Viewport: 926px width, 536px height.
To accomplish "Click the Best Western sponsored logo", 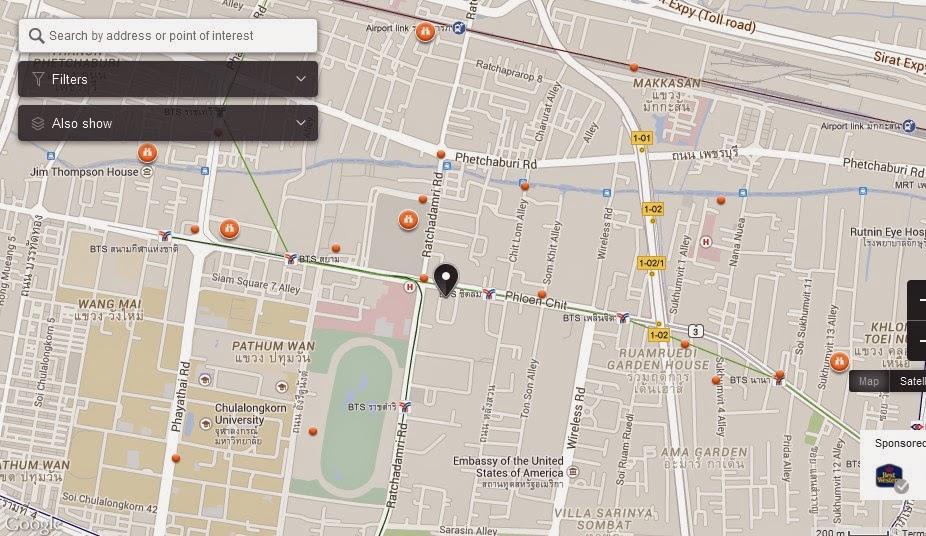I will (x=888, y=476).
